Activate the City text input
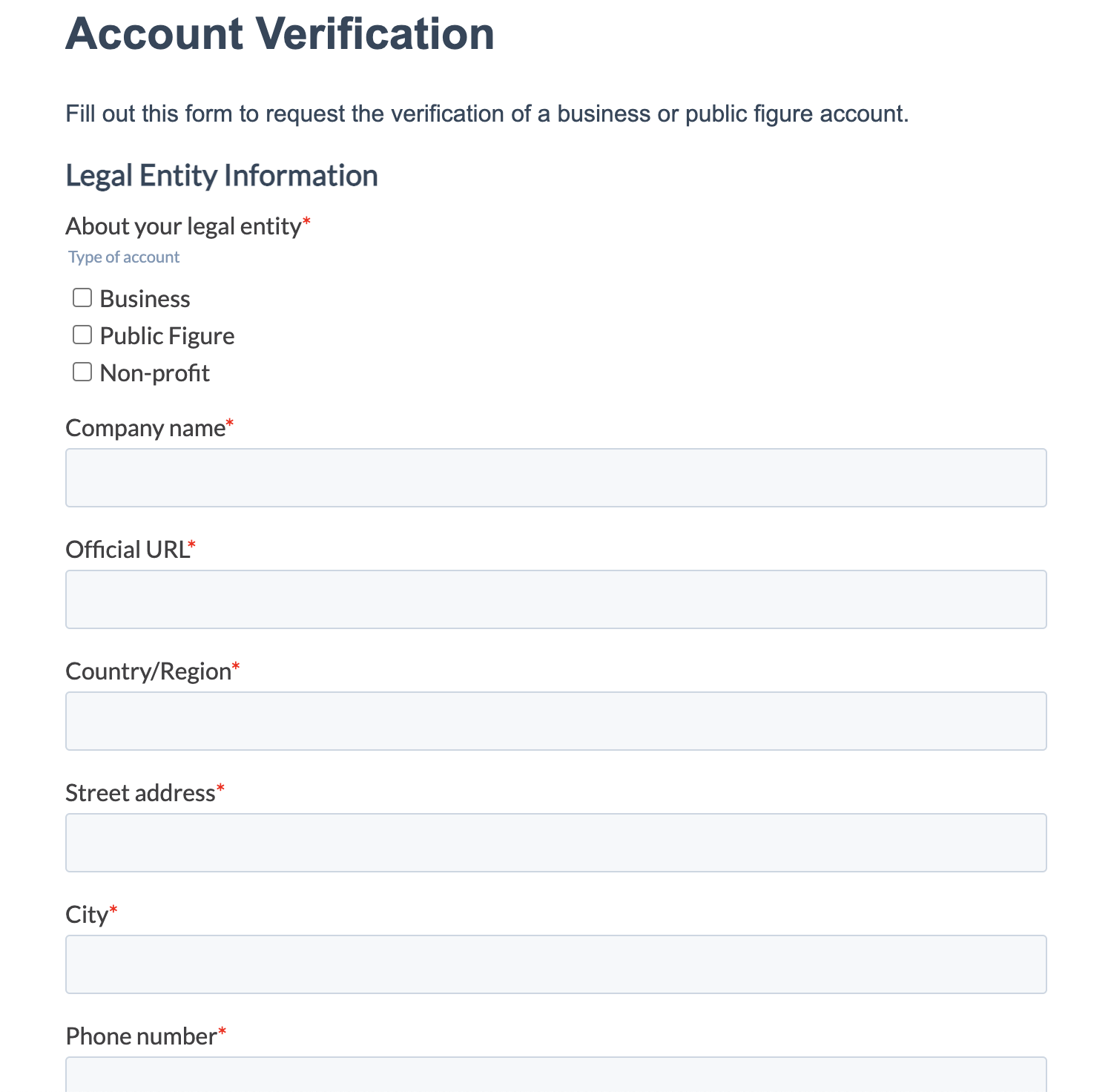1111x1092 pixels. [x=555, y=964]
